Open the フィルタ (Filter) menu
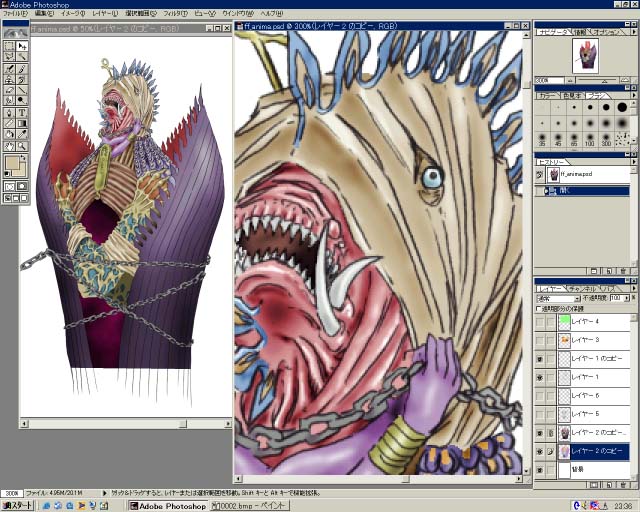 point(173,13)
